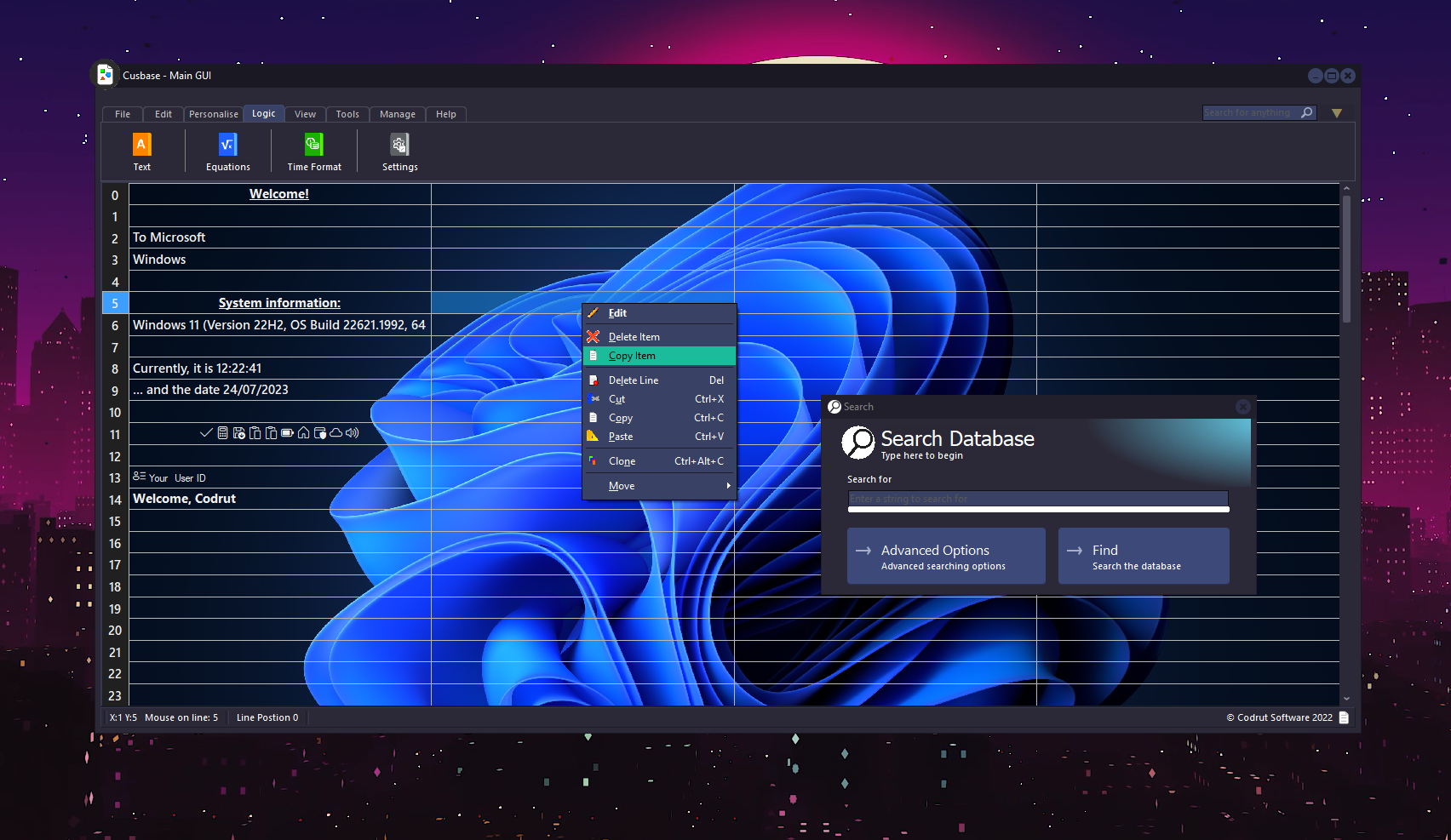This screenshot has width=1451, height=840.
Task: Select the 'Welcome, Codrut' cell
Action: click(x=280, y=499)
